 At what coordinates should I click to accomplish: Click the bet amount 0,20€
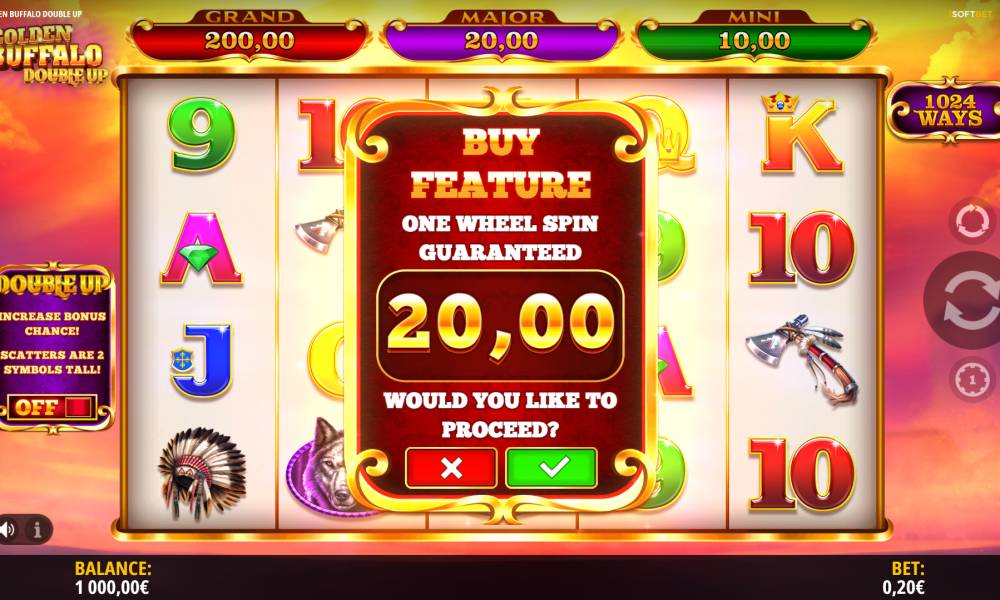pos(903,587)
